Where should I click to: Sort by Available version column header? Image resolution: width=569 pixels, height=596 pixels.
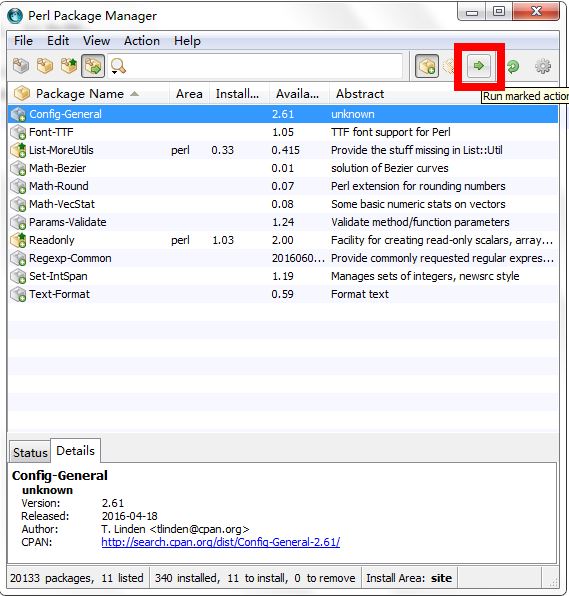(298, 94)
